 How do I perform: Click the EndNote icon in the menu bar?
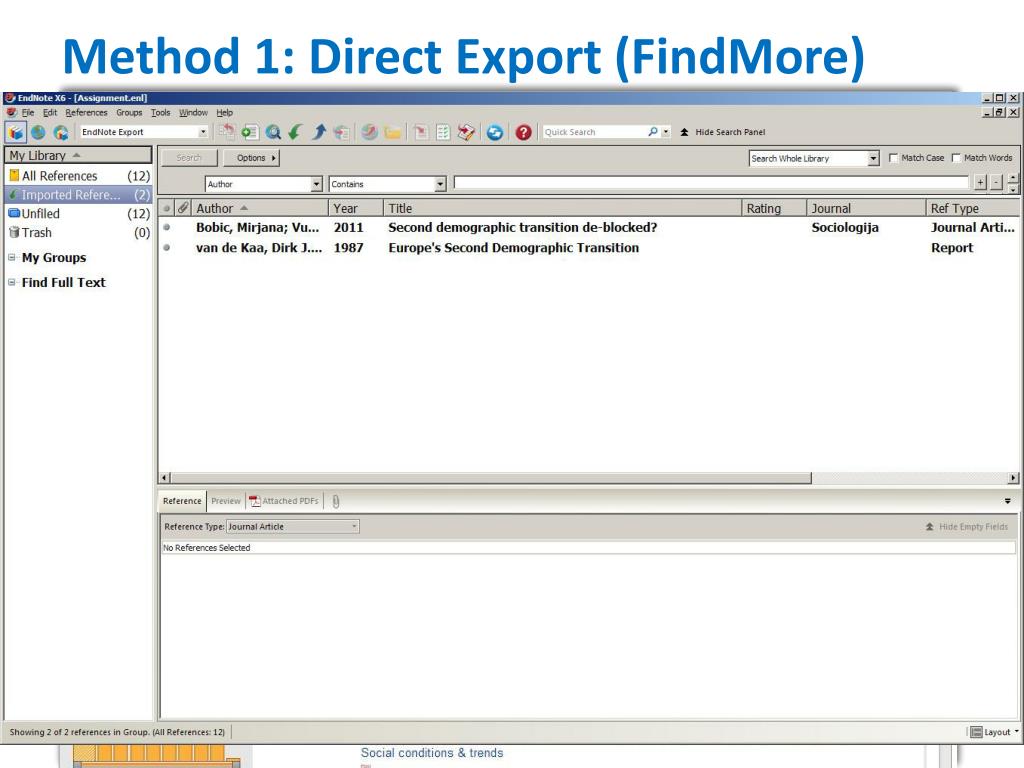click(x=11, y=112)
